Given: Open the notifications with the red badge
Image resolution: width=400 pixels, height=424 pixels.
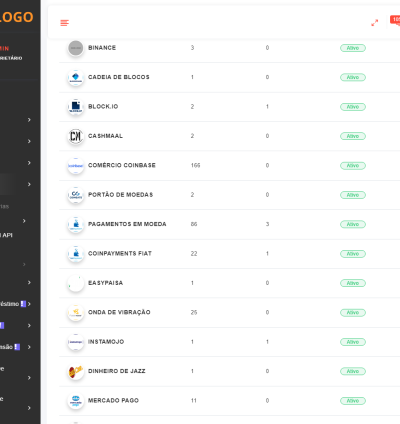Looking at the screenshot, I should [395, 20].
